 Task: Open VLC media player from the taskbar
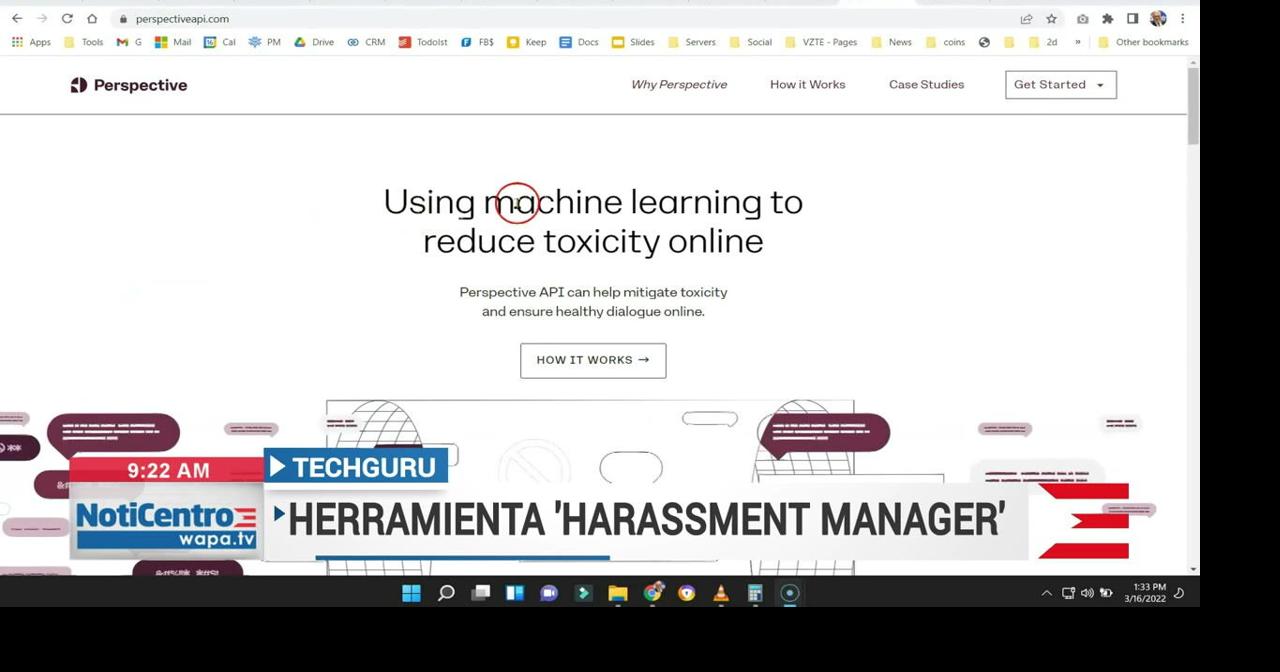721,593
